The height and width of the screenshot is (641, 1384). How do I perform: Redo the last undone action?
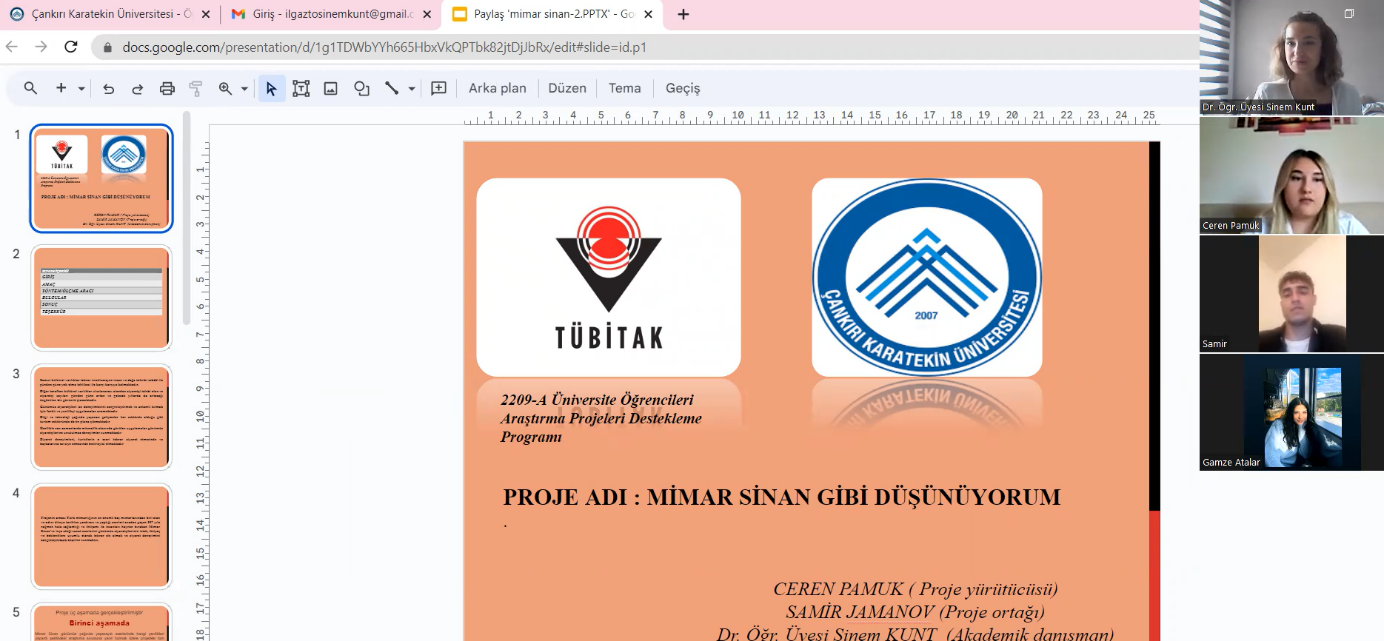coord(137,88)
